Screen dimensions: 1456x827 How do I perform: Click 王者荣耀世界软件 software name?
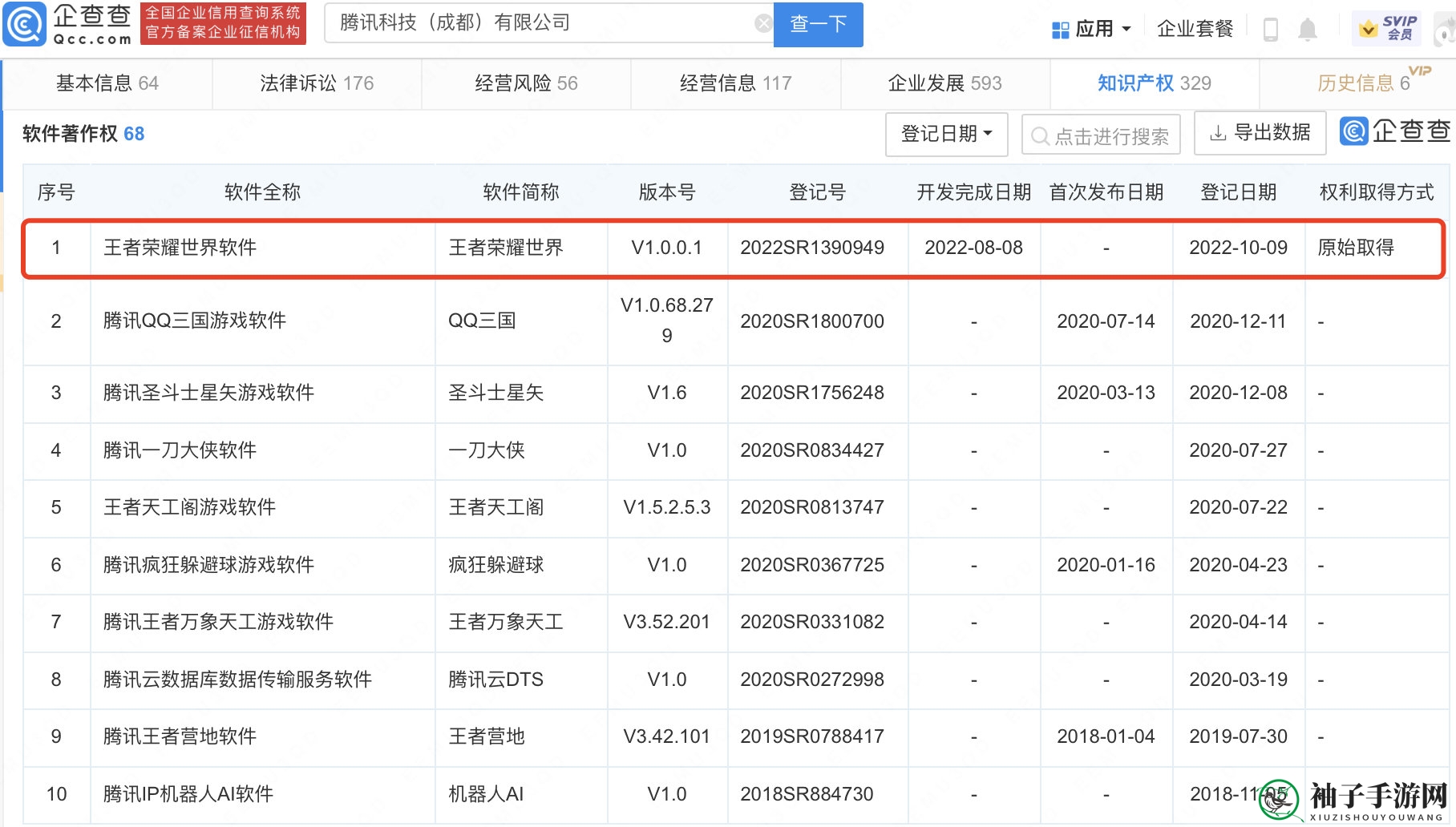180,248
